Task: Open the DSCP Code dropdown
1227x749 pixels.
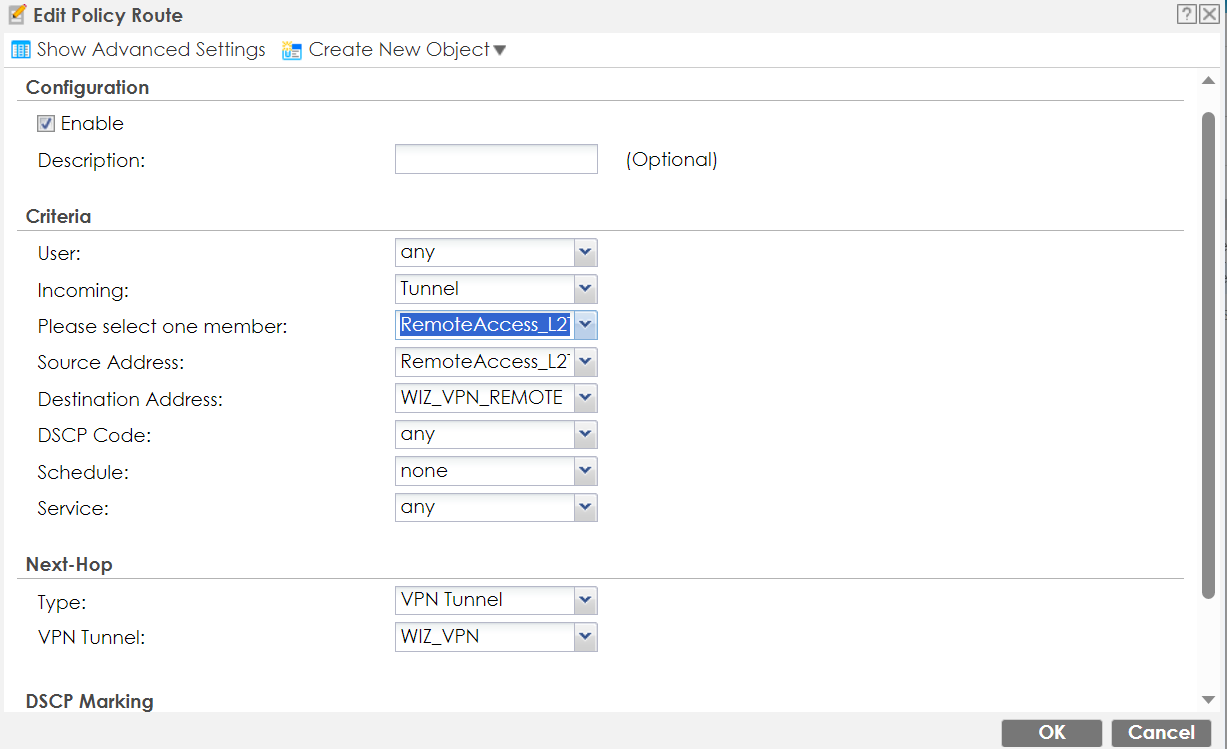Action: 585,434
